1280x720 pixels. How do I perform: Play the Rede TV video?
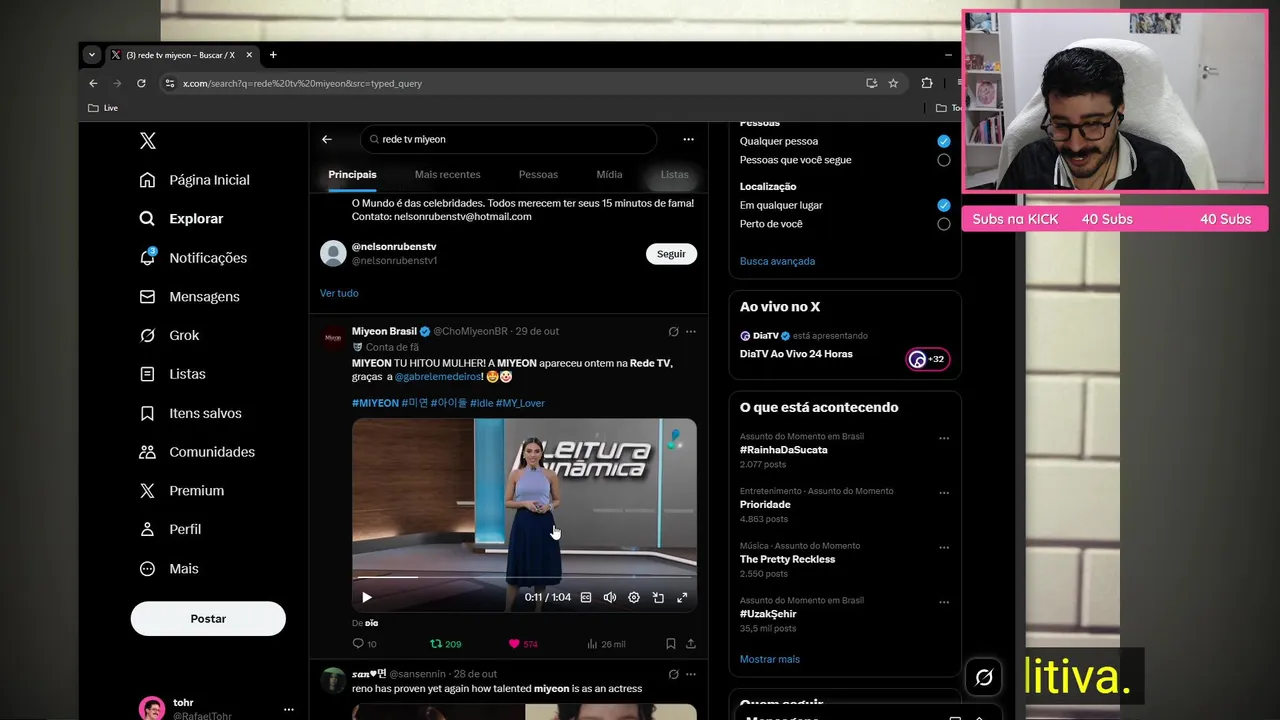pos(367,597)
